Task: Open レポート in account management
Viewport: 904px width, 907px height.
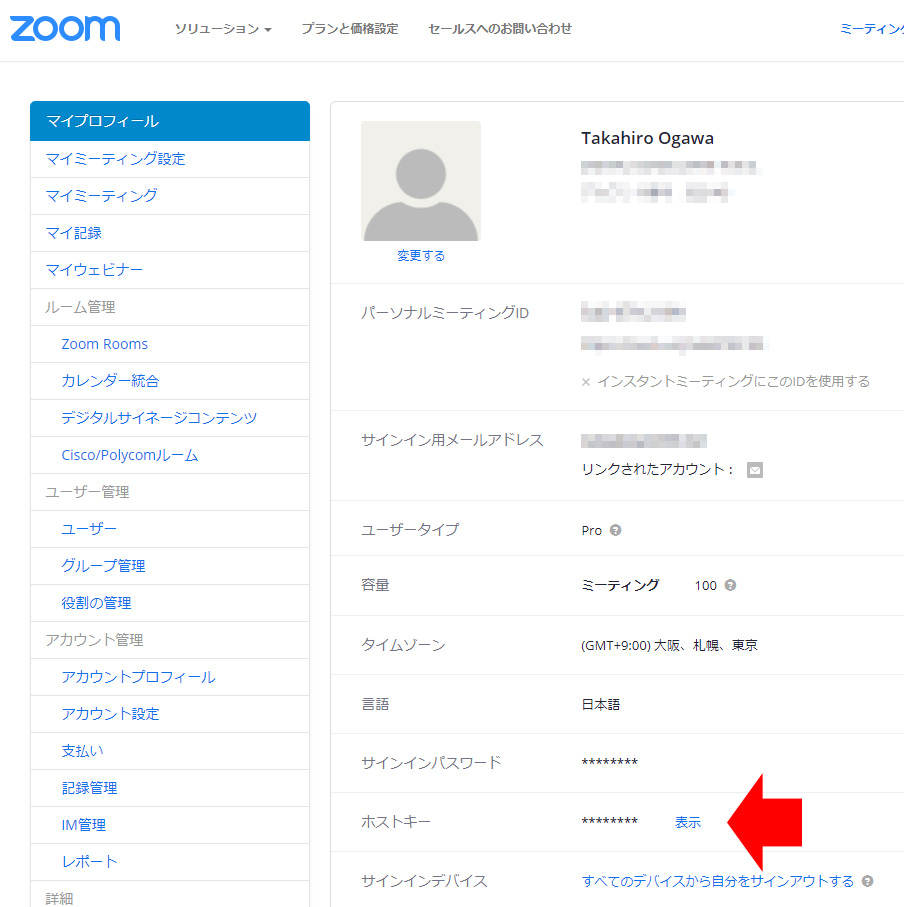Action: coord(89,861)
